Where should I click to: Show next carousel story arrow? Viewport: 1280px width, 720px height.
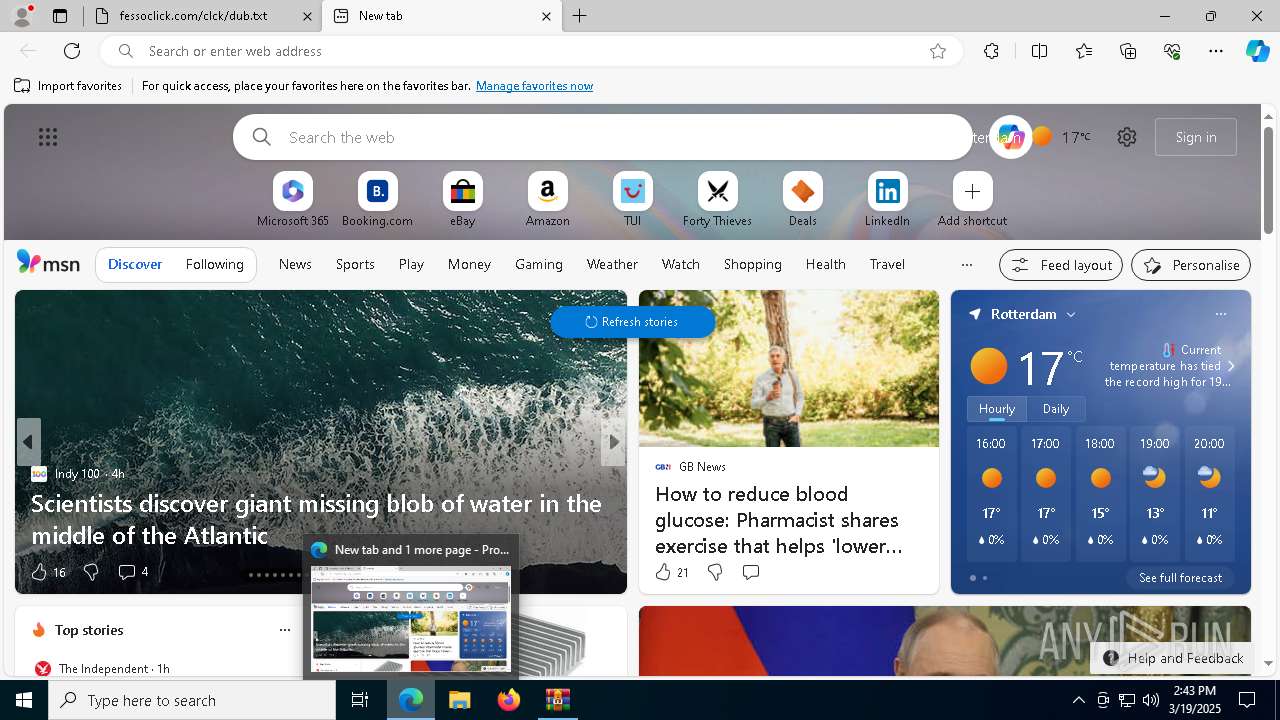613,442
